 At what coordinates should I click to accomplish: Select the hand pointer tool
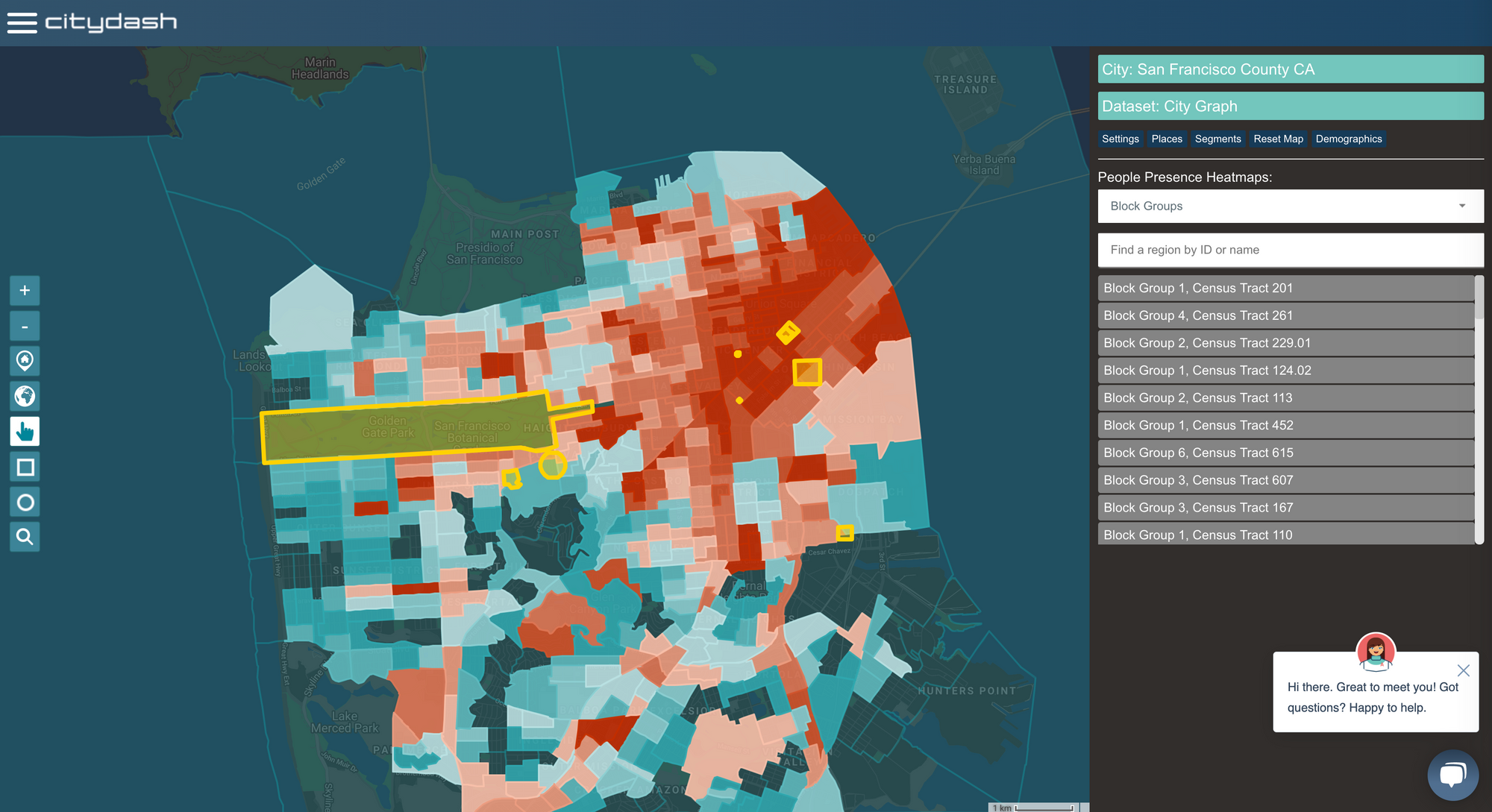pyautogui.click(x=25, y=432)
